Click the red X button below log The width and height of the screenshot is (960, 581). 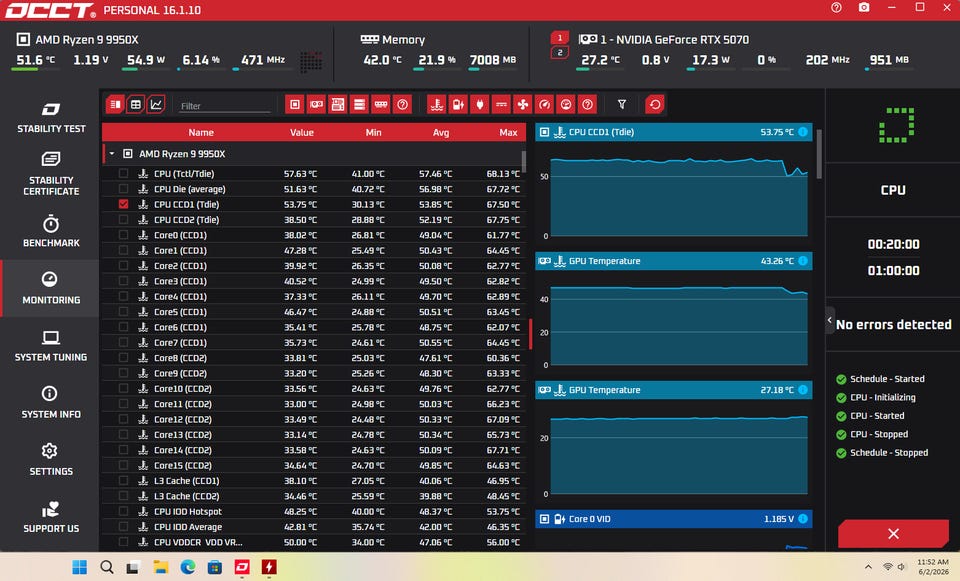tap(893, 533)
